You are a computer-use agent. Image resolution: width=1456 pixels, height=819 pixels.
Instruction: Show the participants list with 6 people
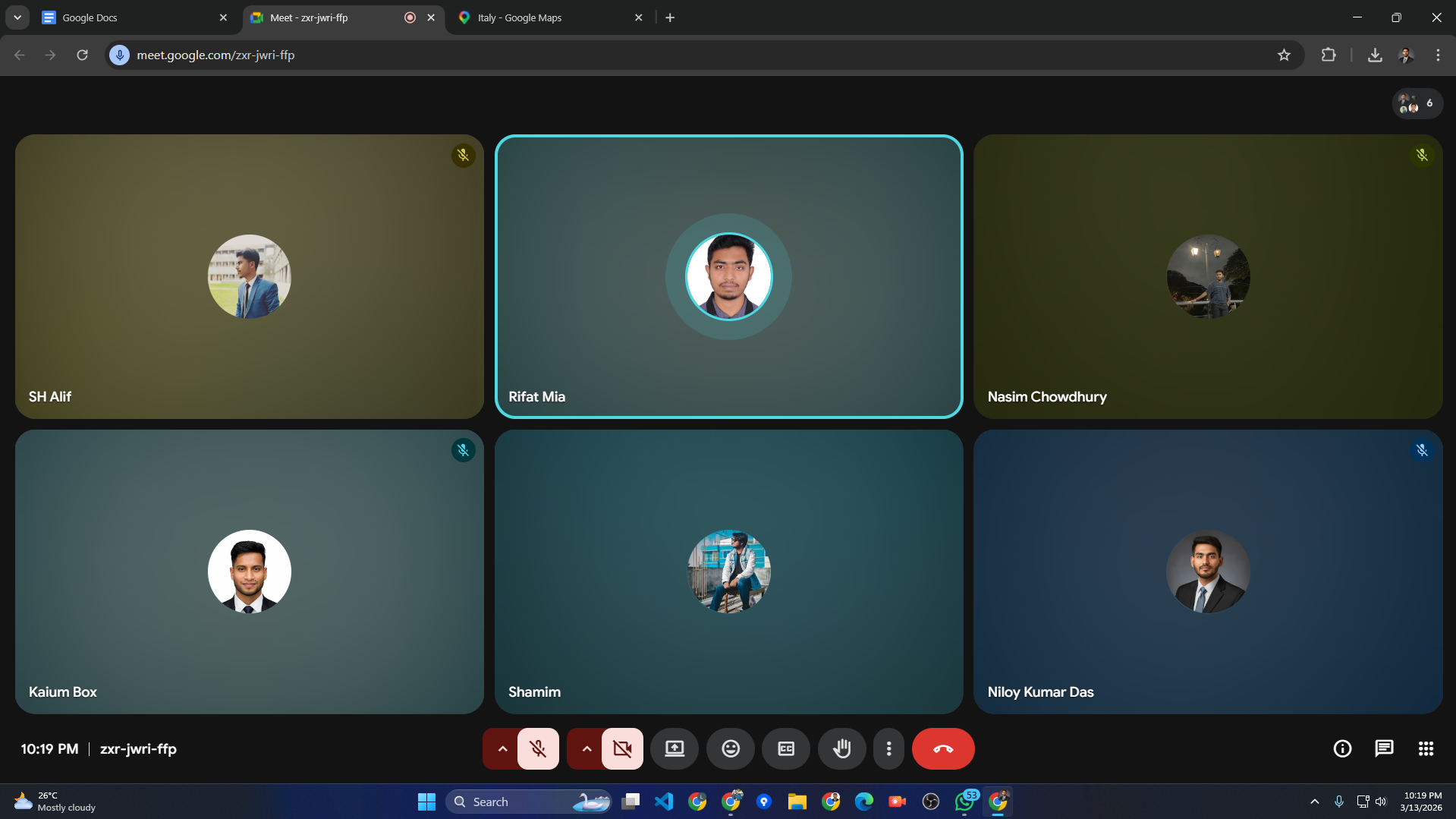(x=1417, y=103)
